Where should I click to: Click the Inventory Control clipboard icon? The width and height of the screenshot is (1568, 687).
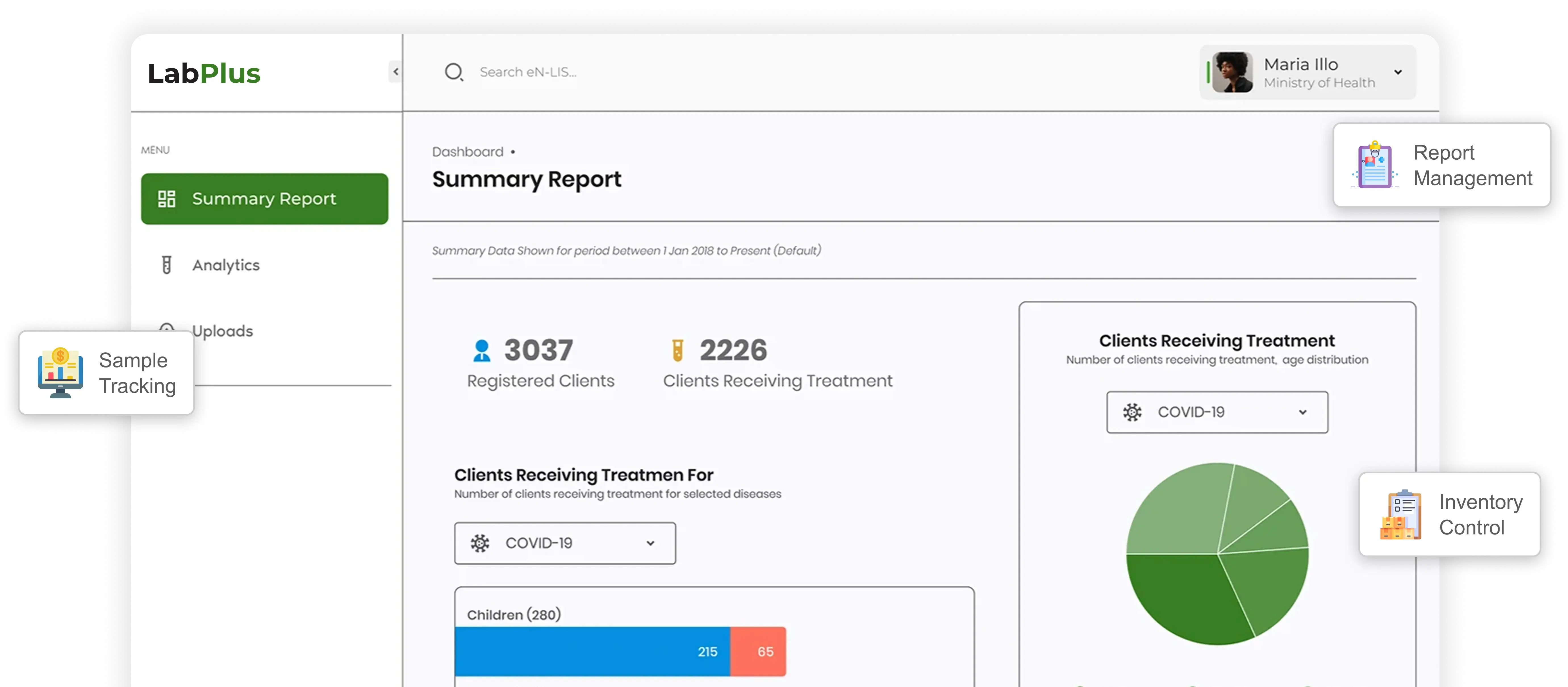pyautogui.click(x=1401, y=515)
